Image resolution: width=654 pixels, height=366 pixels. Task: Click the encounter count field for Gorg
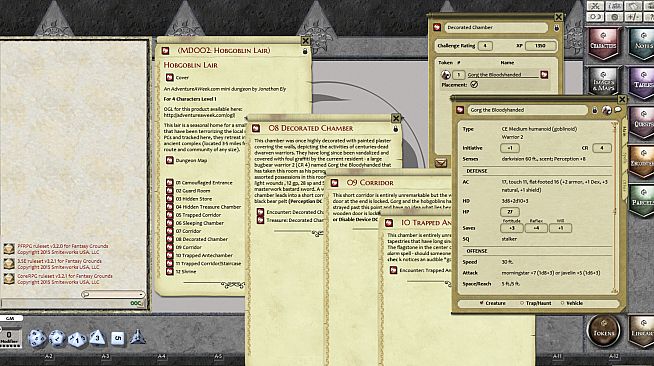459,75
